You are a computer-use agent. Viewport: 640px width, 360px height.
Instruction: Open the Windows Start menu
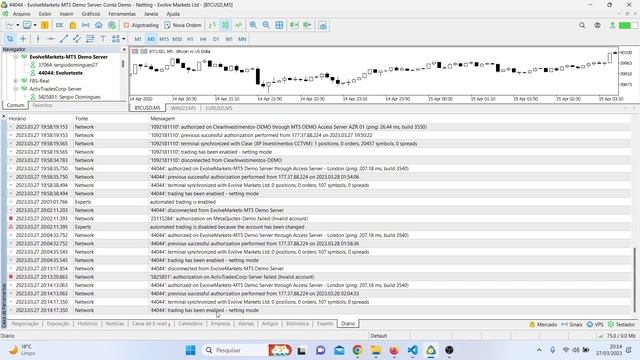click(190, 350)
